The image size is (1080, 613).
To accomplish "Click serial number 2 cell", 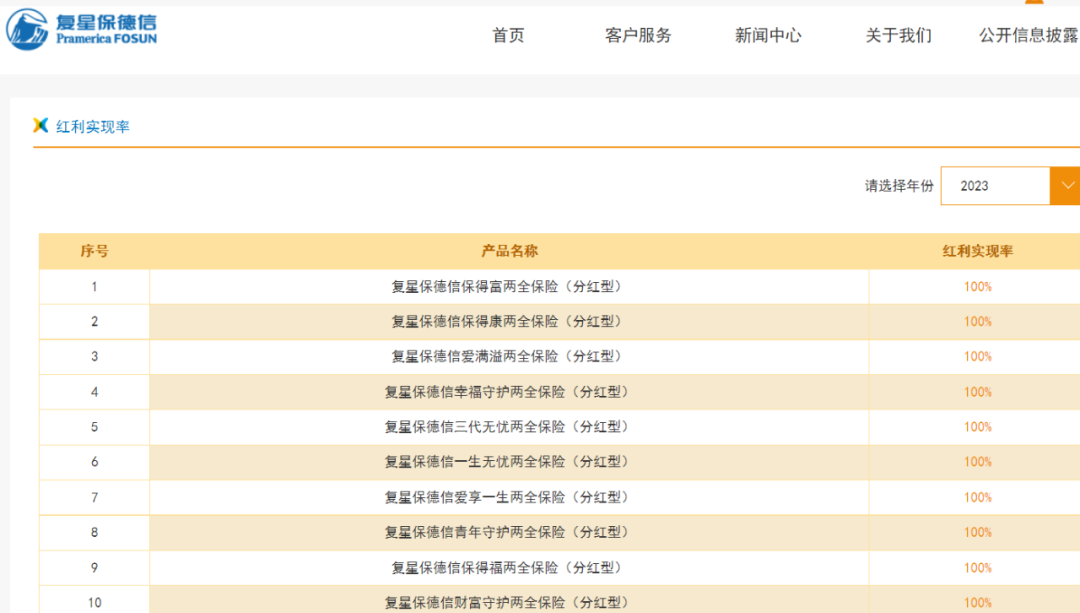I will pyautogui.click(x=94, y=322).
